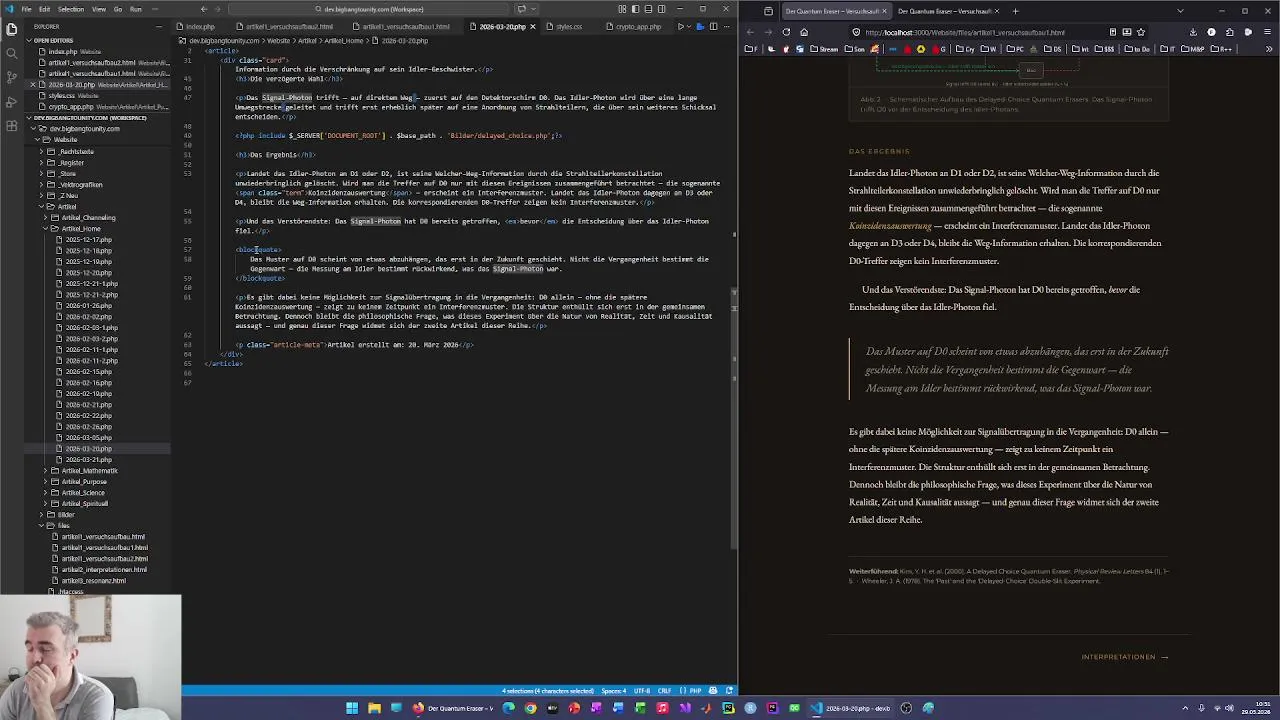Click the Run file play icon in the editor toolbar
Screen dimensions: 1280x720
pyautogui.click(x=681, y=27)
